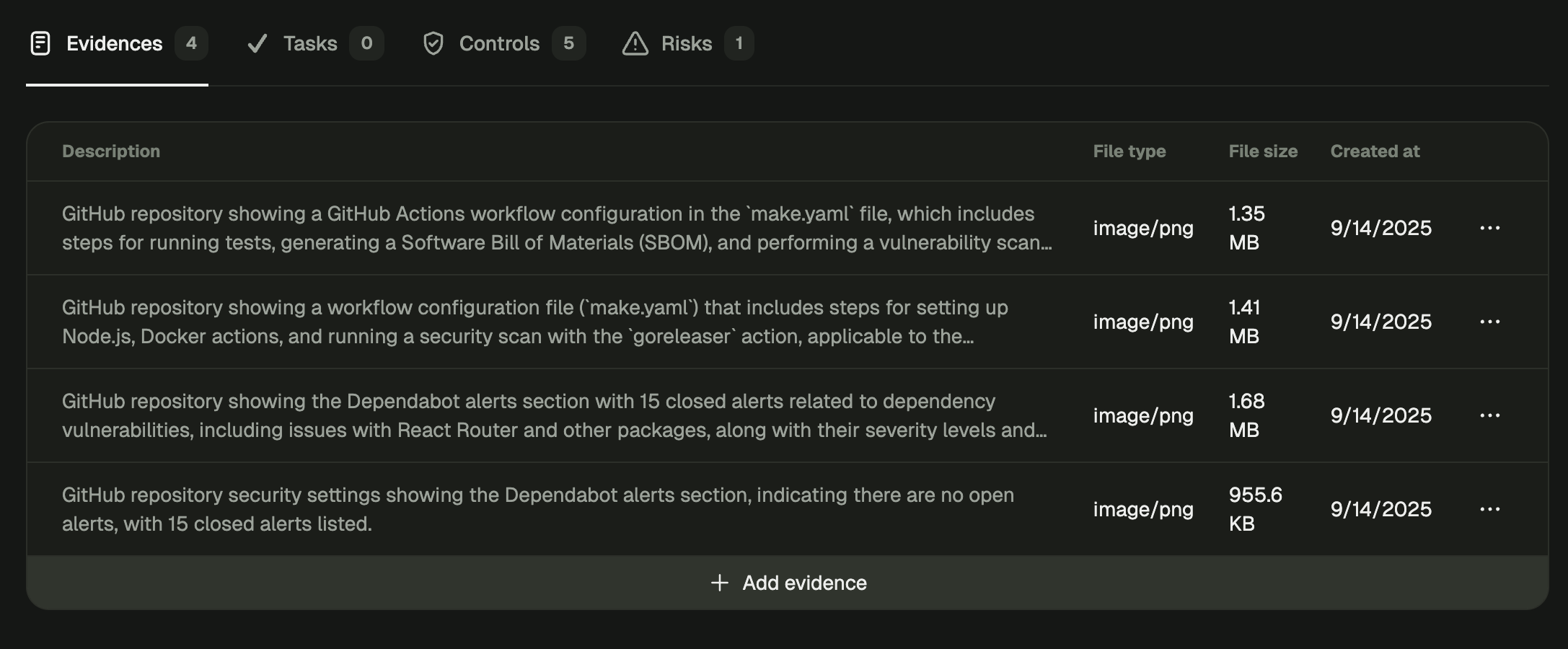Click the File size column header

click(1263, 151)
